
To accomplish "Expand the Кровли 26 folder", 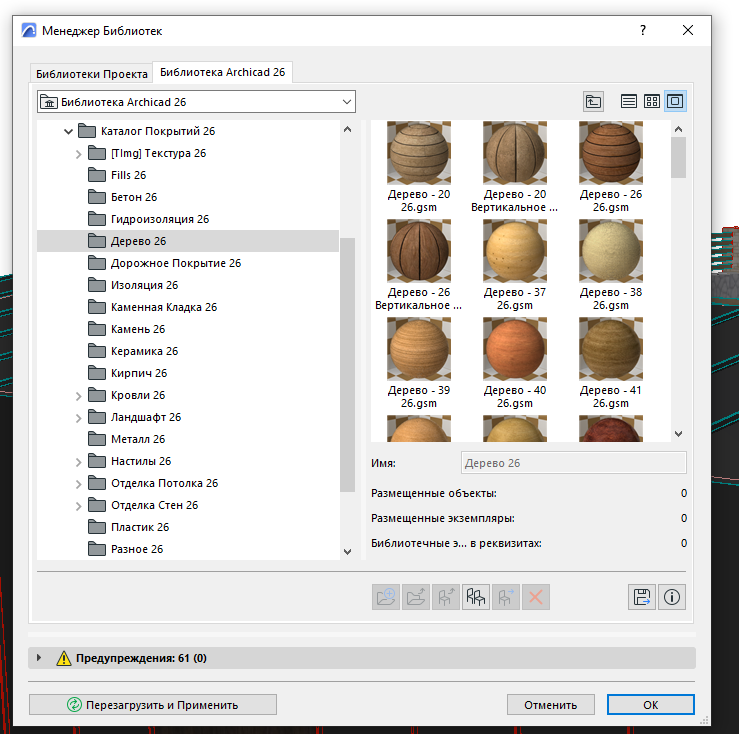I will 79,396.
